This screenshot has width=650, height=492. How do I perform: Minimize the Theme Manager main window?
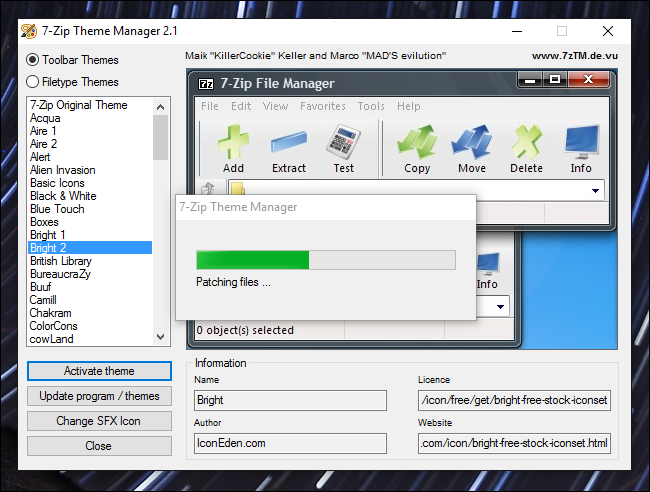[517, 31]
